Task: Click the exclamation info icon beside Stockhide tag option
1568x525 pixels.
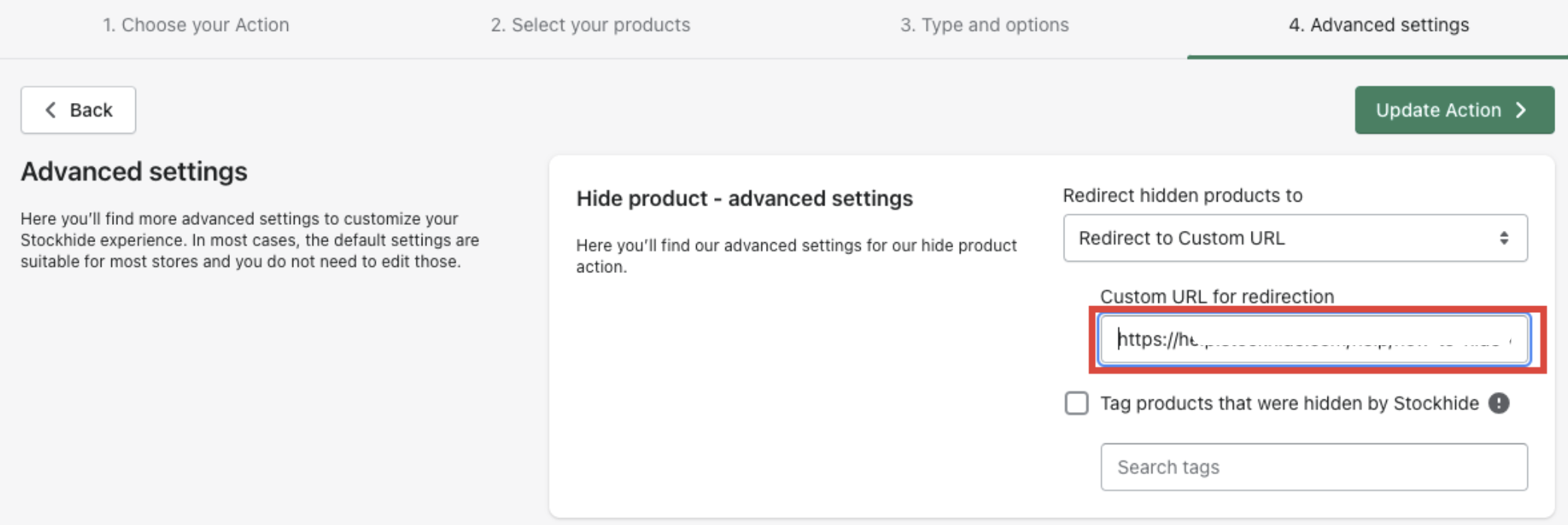Action: (x=1499, y=403)
